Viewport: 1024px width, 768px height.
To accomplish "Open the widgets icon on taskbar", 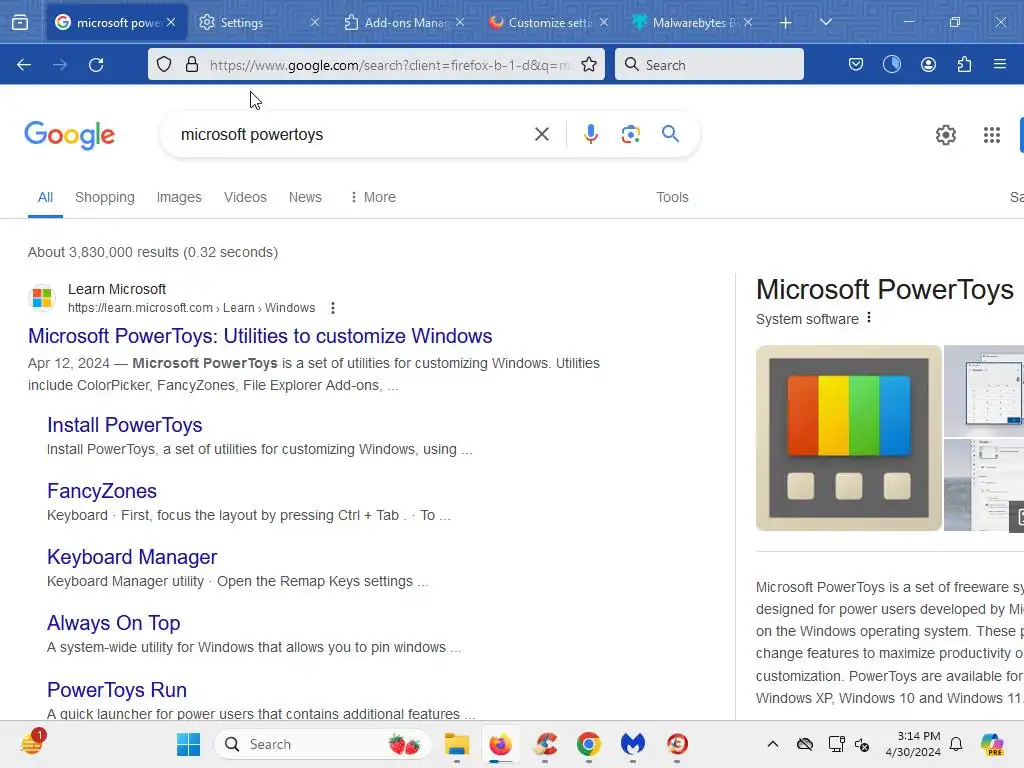I will 32,743.
